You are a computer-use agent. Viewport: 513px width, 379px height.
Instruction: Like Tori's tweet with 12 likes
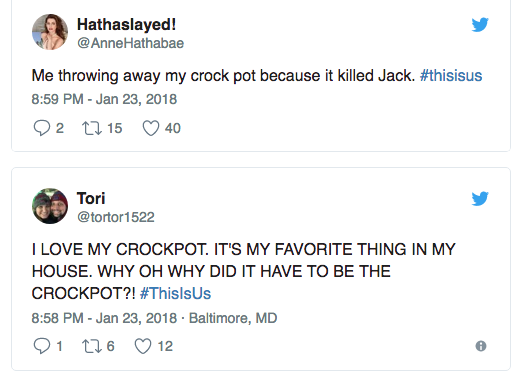tap(143, 346)
